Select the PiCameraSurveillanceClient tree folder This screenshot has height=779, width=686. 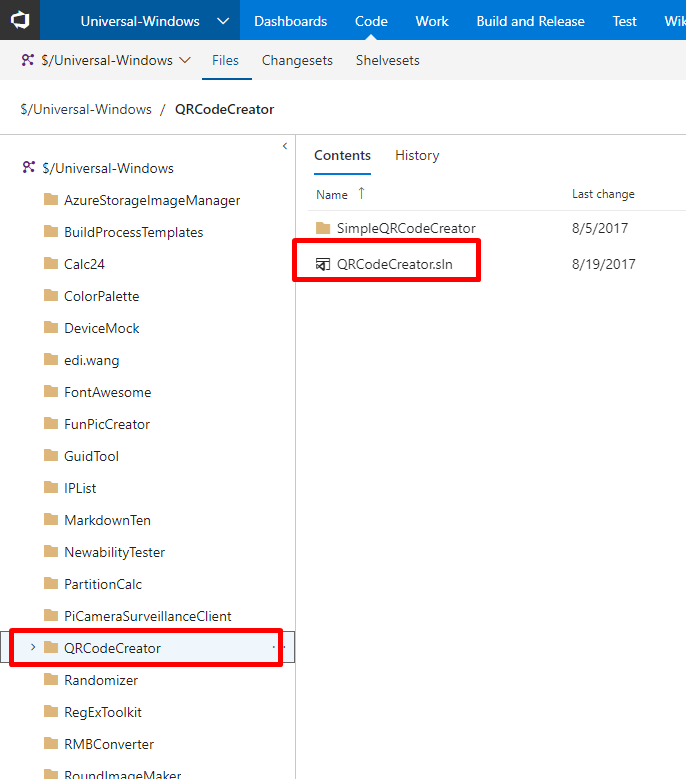point(148,617)
